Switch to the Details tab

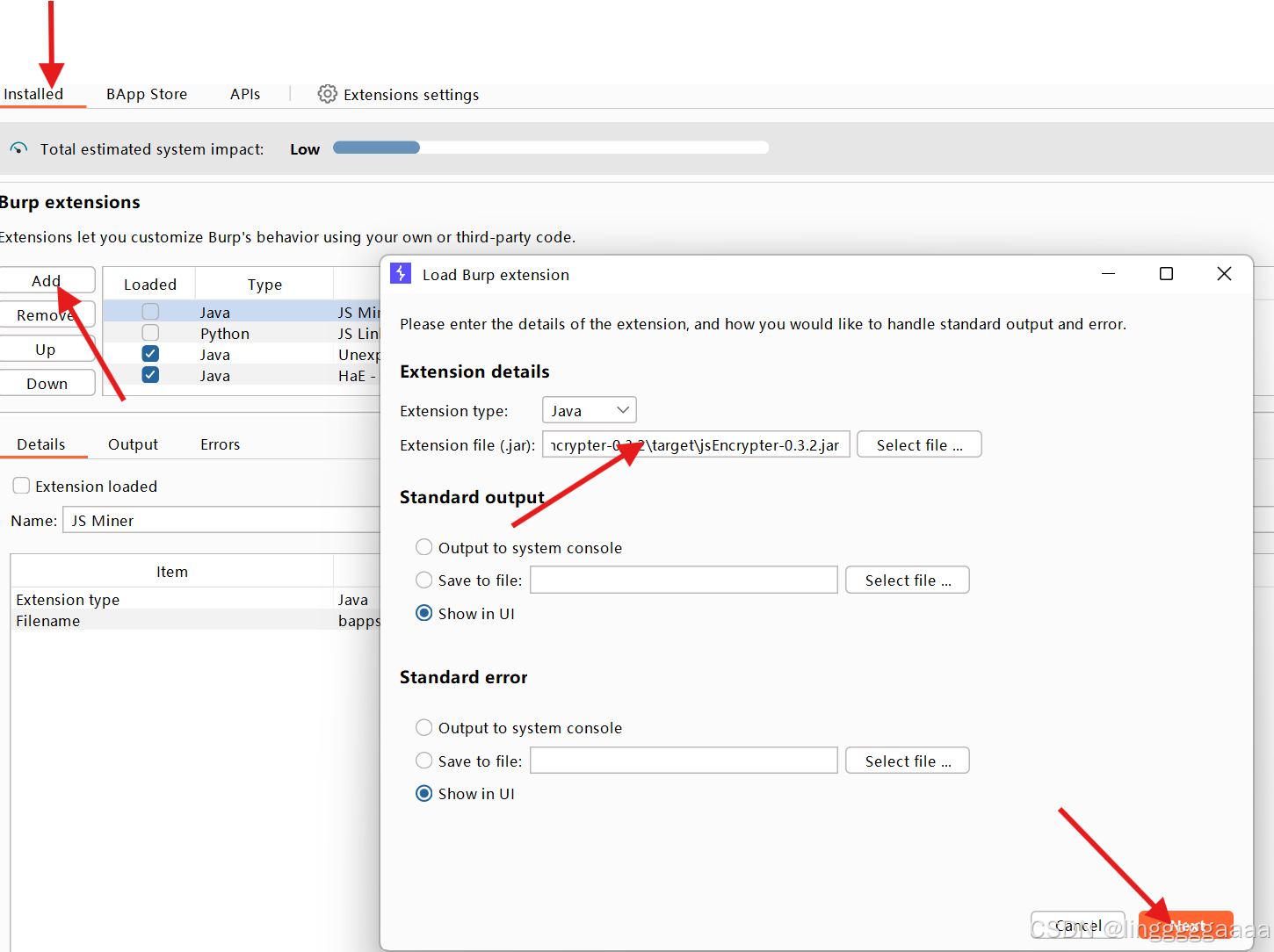click(41, 444)
